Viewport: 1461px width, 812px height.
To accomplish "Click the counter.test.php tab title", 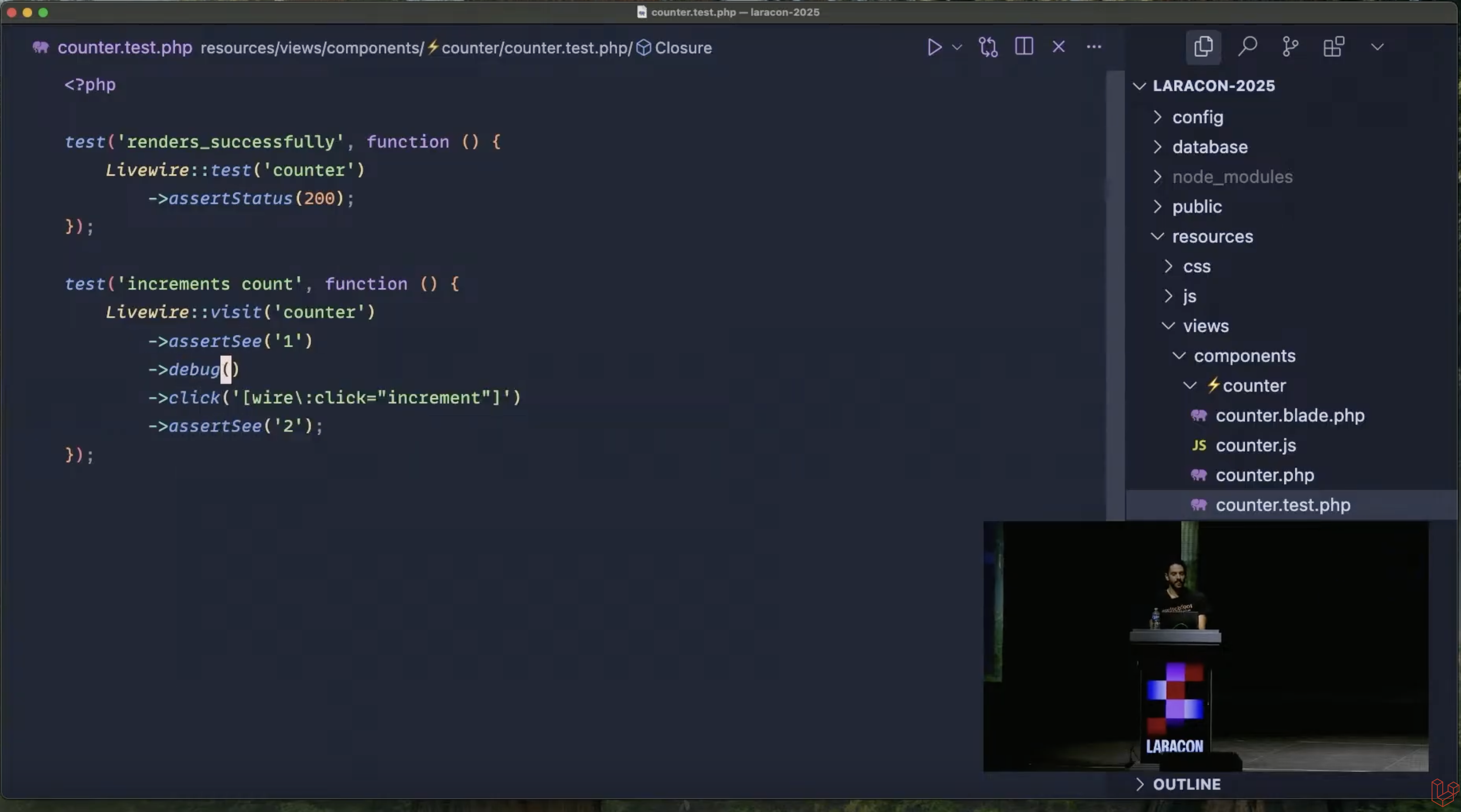I will pos(125,48).
